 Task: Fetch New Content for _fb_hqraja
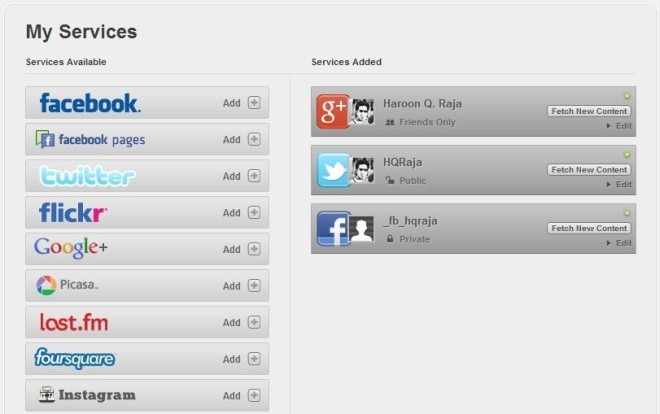click(589, 228)
